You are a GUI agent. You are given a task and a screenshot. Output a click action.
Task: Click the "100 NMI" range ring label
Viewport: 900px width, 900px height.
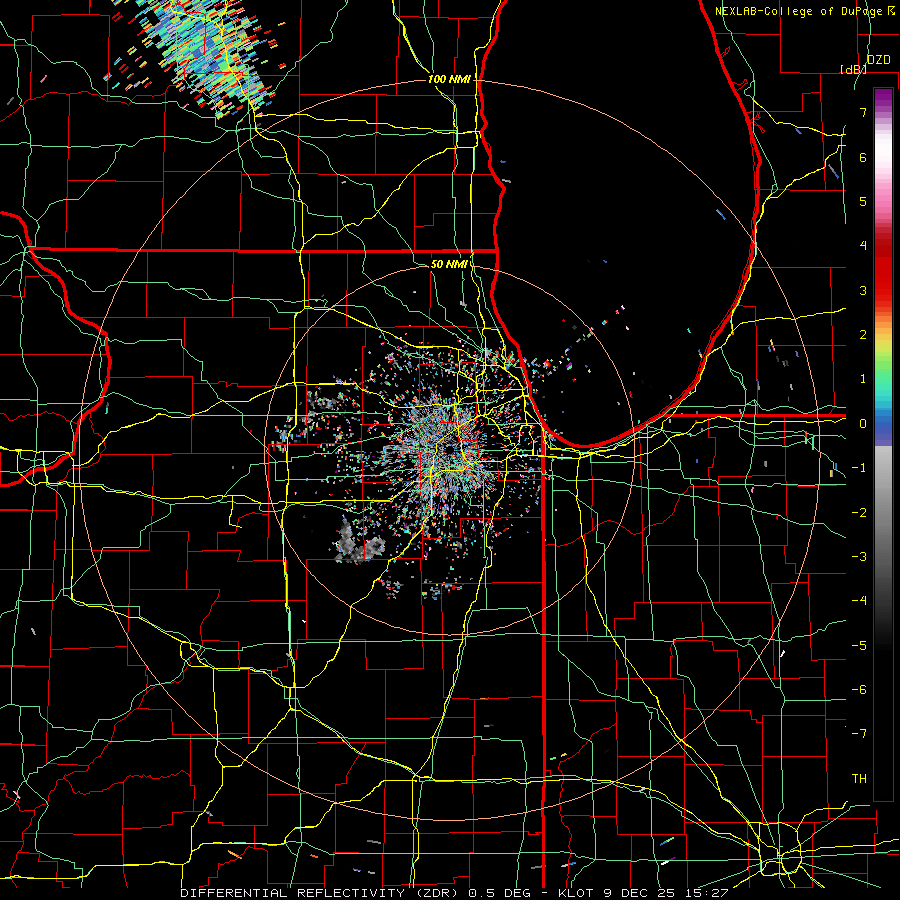tap(449, 79)
